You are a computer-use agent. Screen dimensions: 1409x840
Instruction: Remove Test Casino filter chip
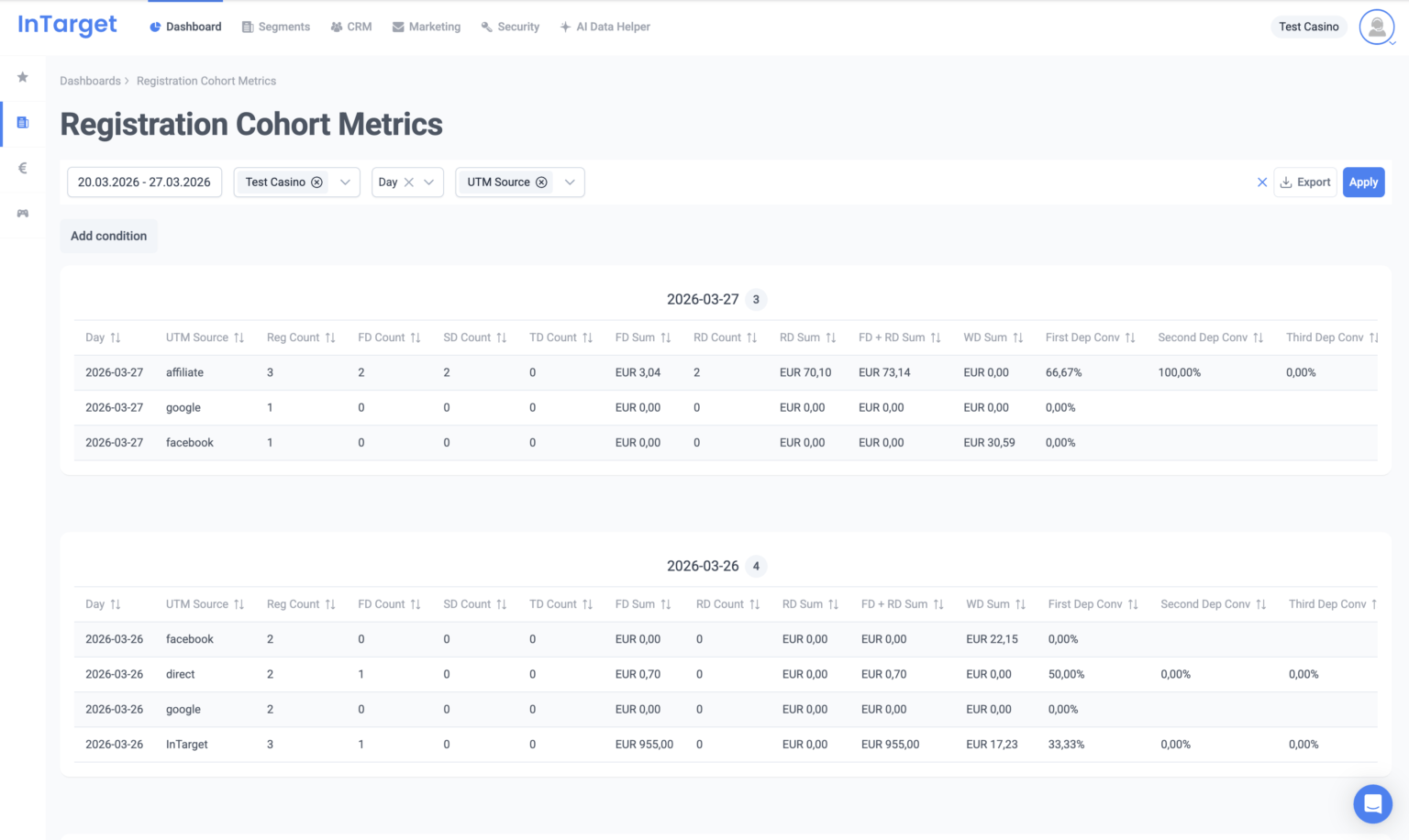(x=316, y=182)
